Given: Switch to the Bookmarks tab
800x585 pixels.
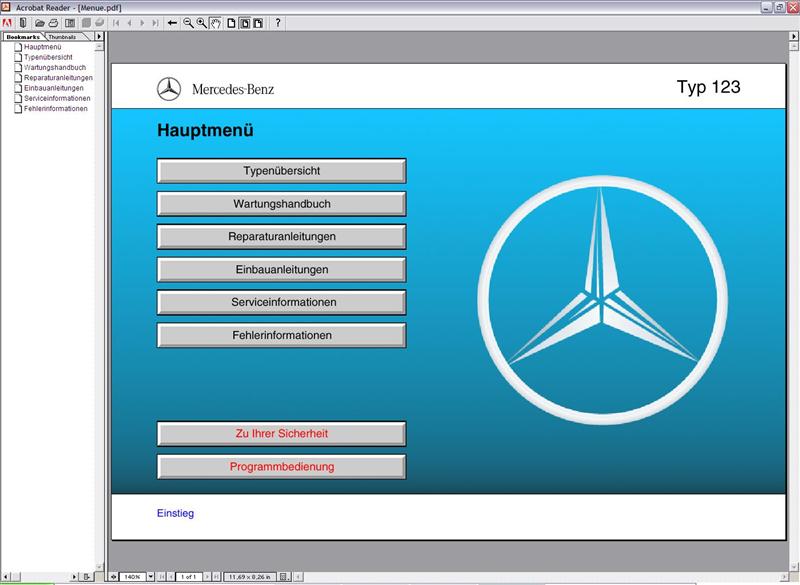Looking at the screenshot, I should point(23,37).
